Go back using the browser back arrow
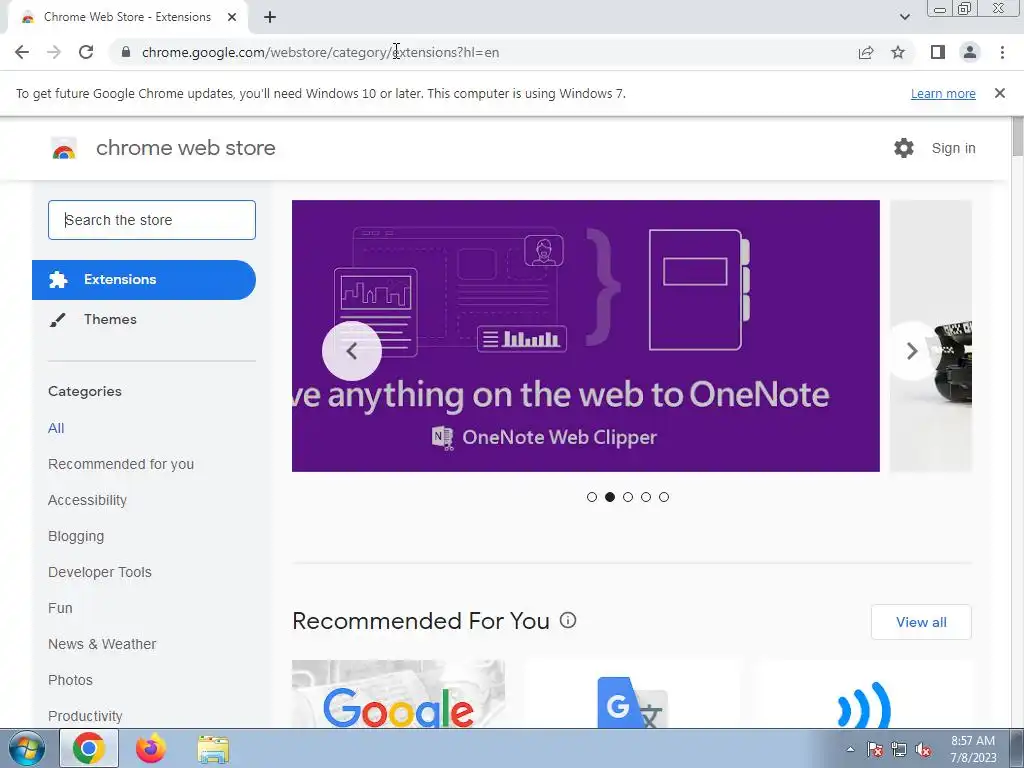The height and width of the screenshot is (768, 1024). point(22,52)
